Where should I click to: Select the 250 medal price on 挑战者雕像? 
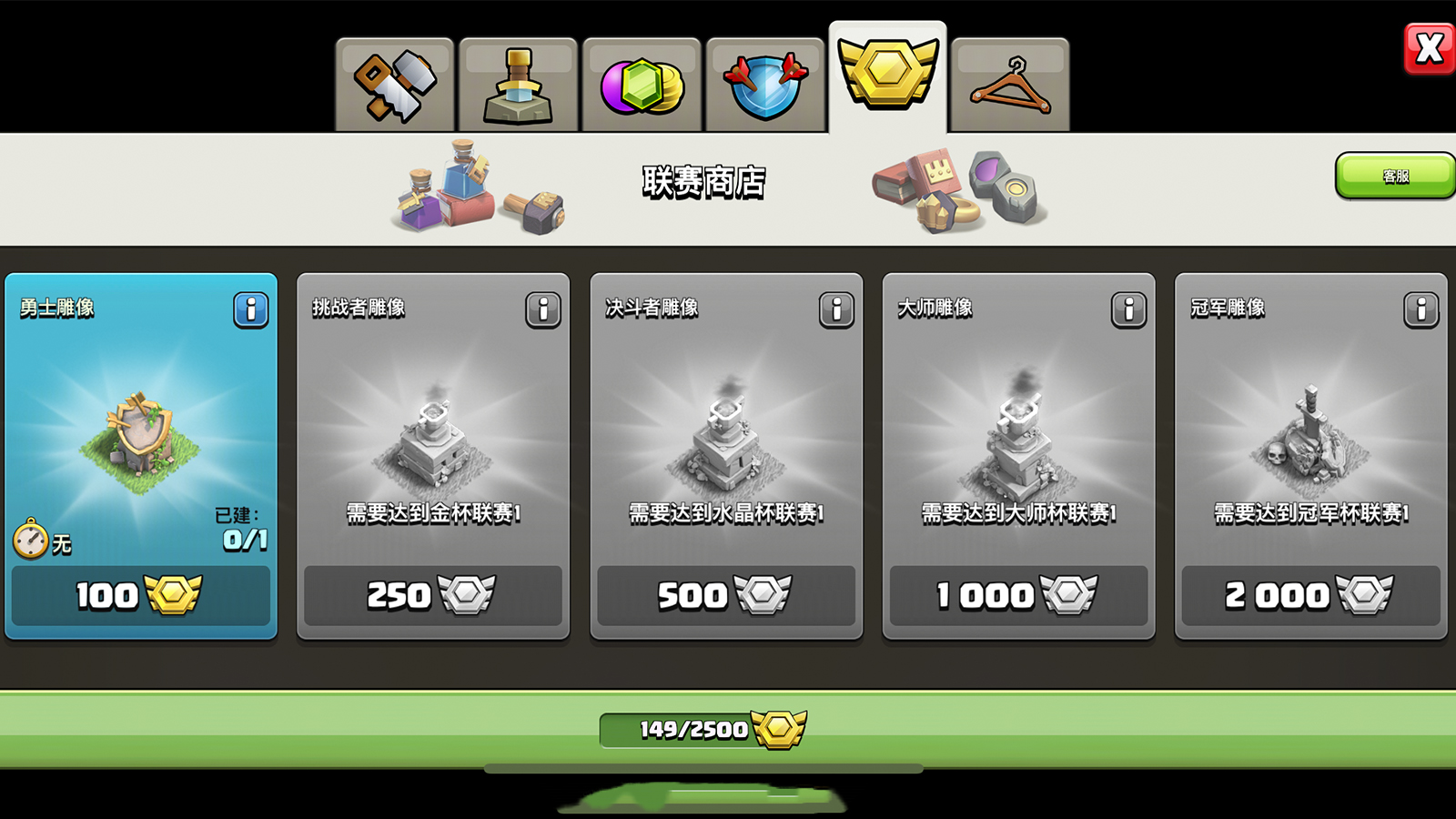click(433, 595)
